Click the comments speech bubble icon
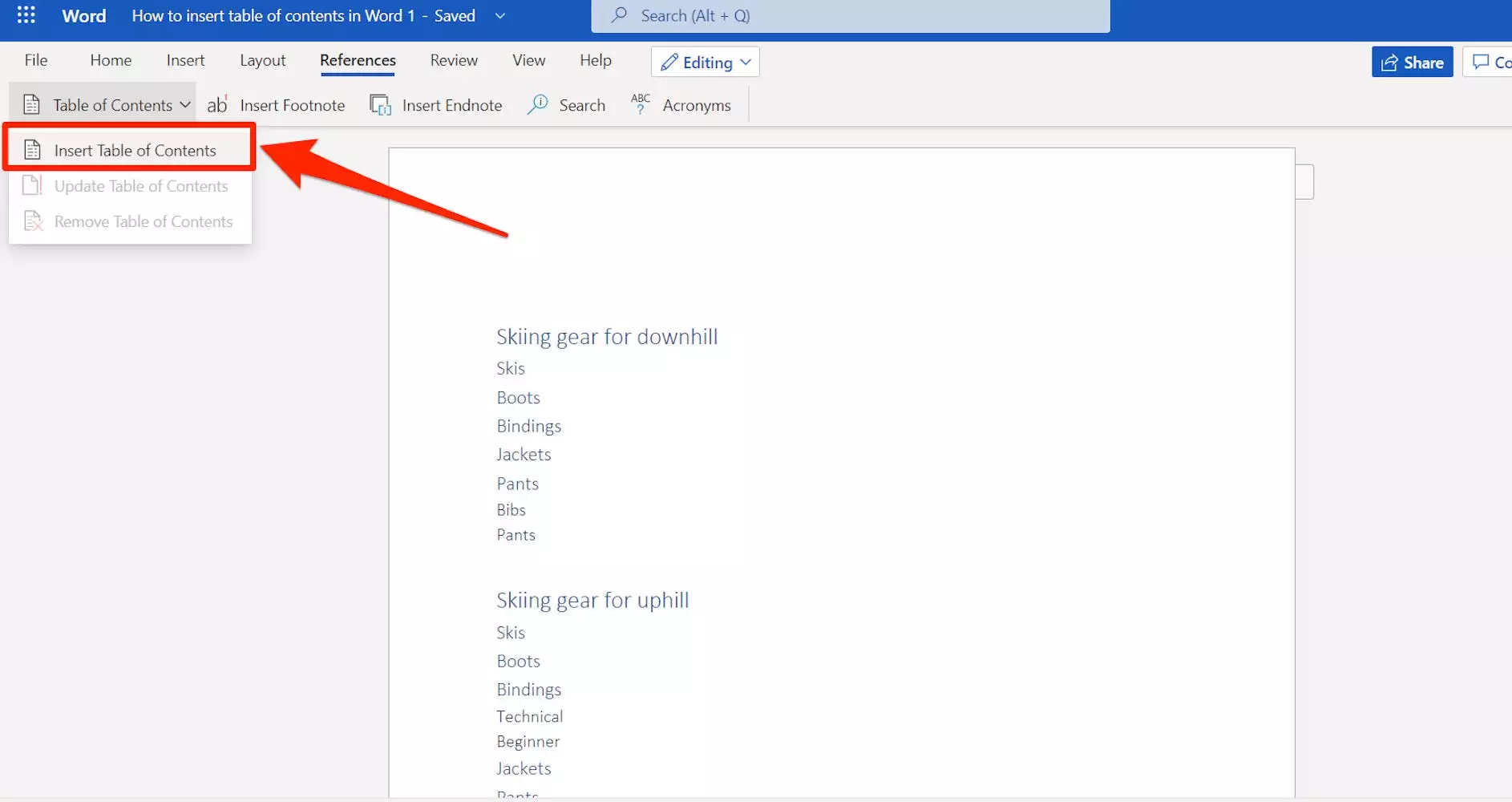Viewport: 1512px width, 802px height. 1480,62
